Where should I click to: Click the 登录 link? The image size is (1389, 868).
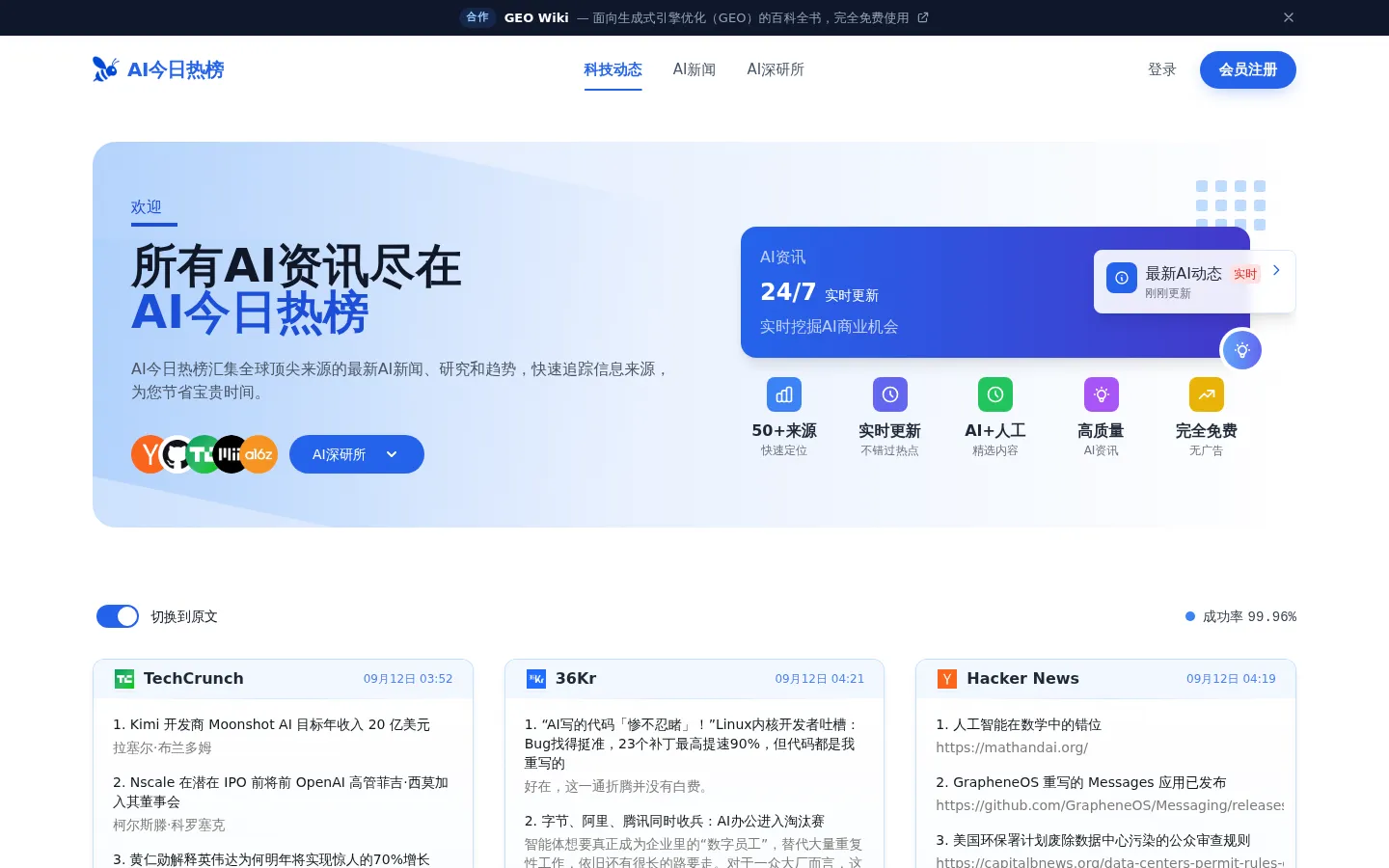coord(1162,69)
